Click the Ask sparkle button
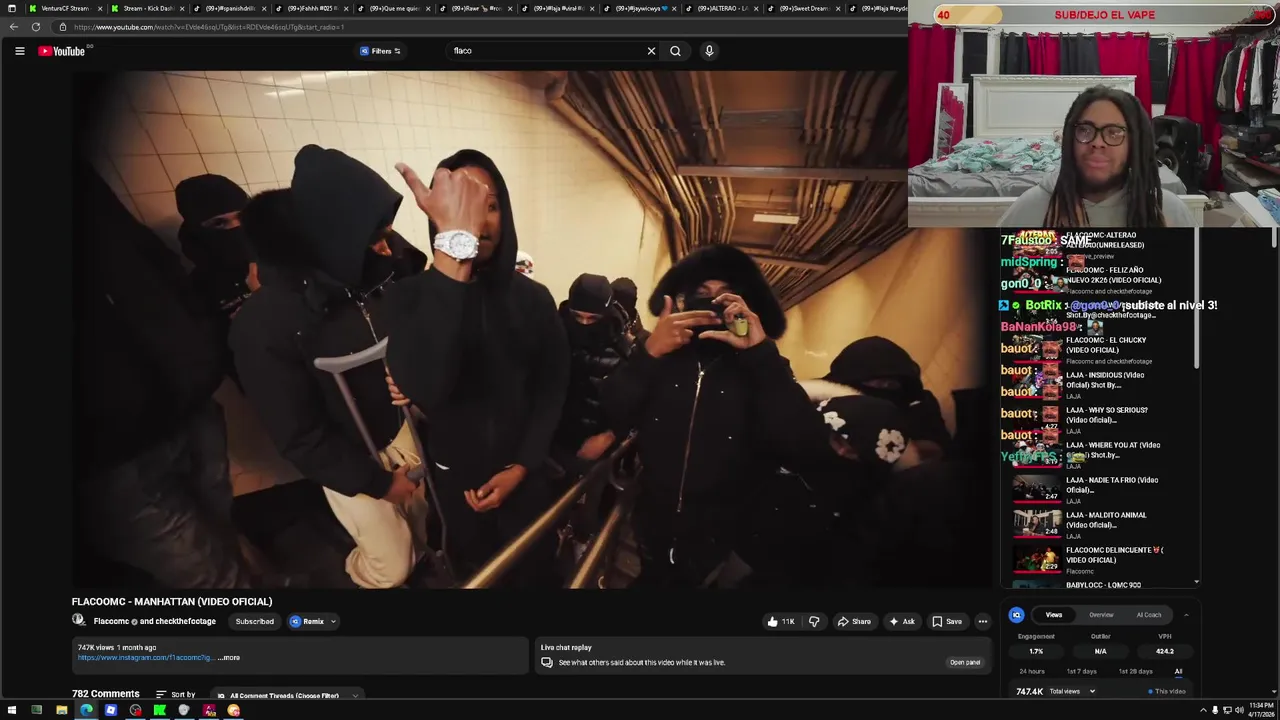The width and height of the screenshot is (1280, 720). pyautogui.click(x=901, y=621)
